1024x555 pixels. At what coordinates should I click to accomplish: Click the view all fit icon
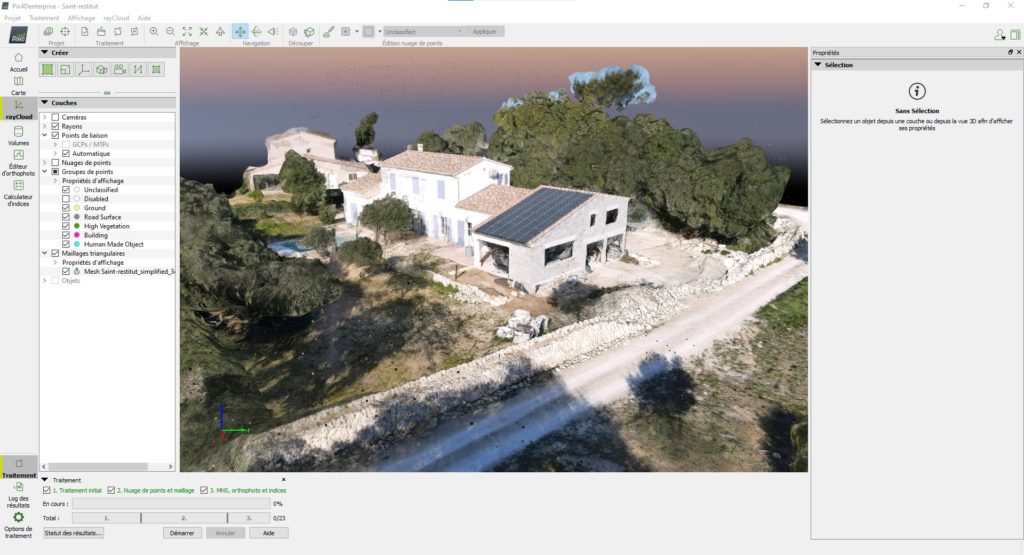point(187,31)
